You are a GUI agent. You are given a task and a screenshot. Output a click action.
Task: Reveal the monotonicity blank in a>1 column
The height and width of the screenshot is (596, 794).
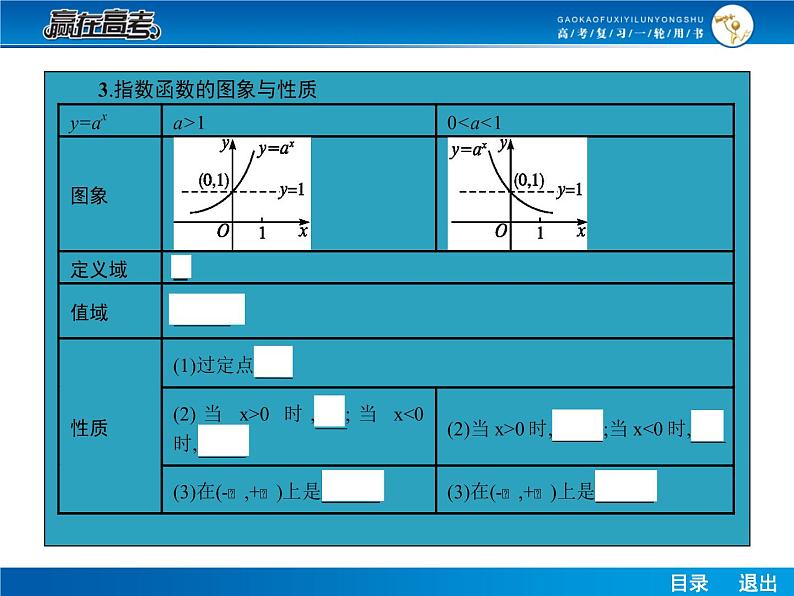(353, 486)
